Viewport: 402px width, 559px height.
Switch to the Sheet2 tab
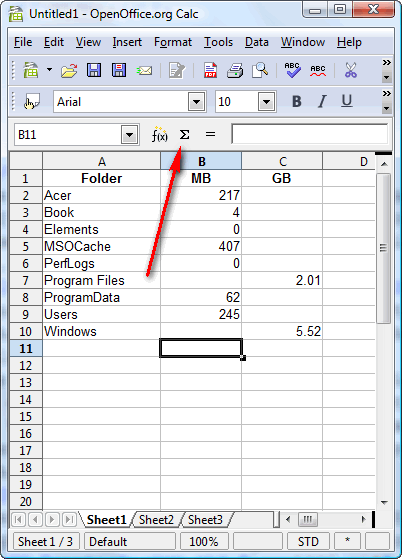coord(156,520)
